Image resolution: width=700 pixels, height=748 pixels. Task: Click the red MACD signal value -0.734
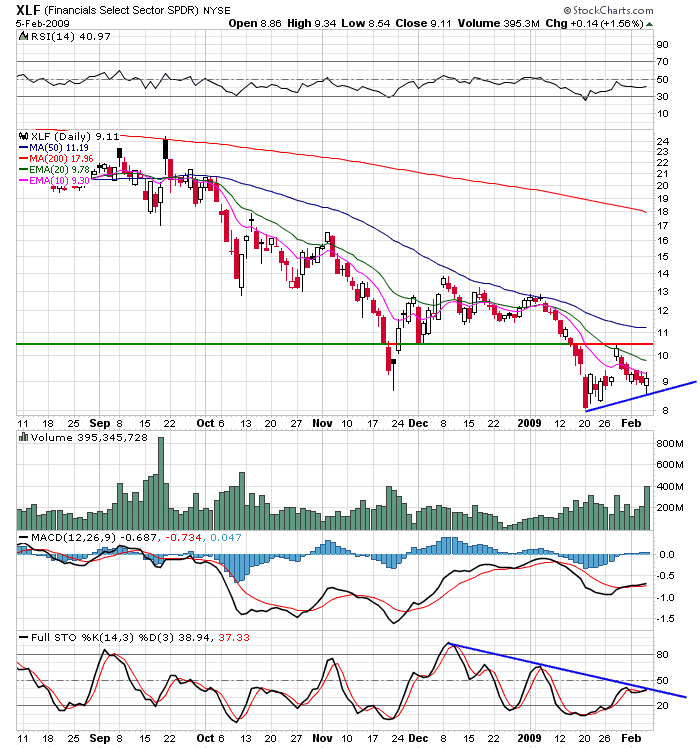pyautogui.click(x=183, y=538)
